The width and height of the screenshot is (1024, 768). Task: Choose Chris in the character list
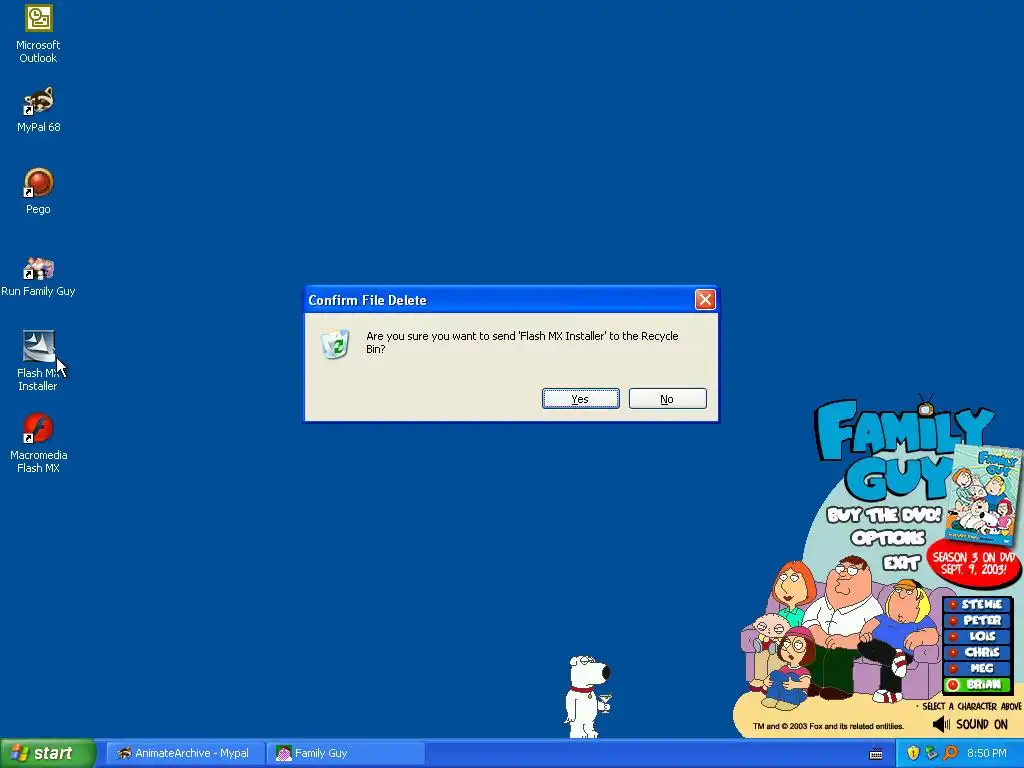pos(977,652)
